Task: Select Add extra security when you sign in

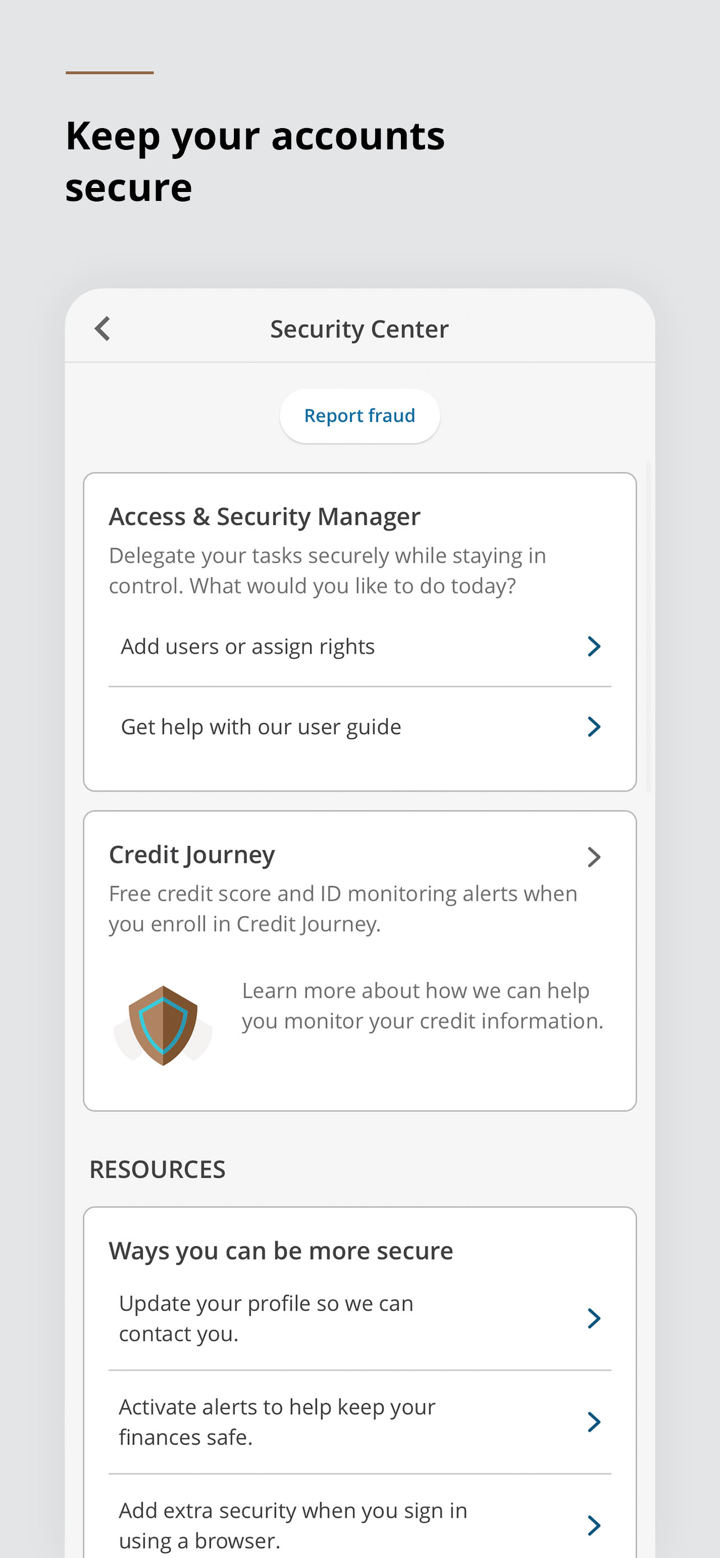Action: (x=293, y=1525)
